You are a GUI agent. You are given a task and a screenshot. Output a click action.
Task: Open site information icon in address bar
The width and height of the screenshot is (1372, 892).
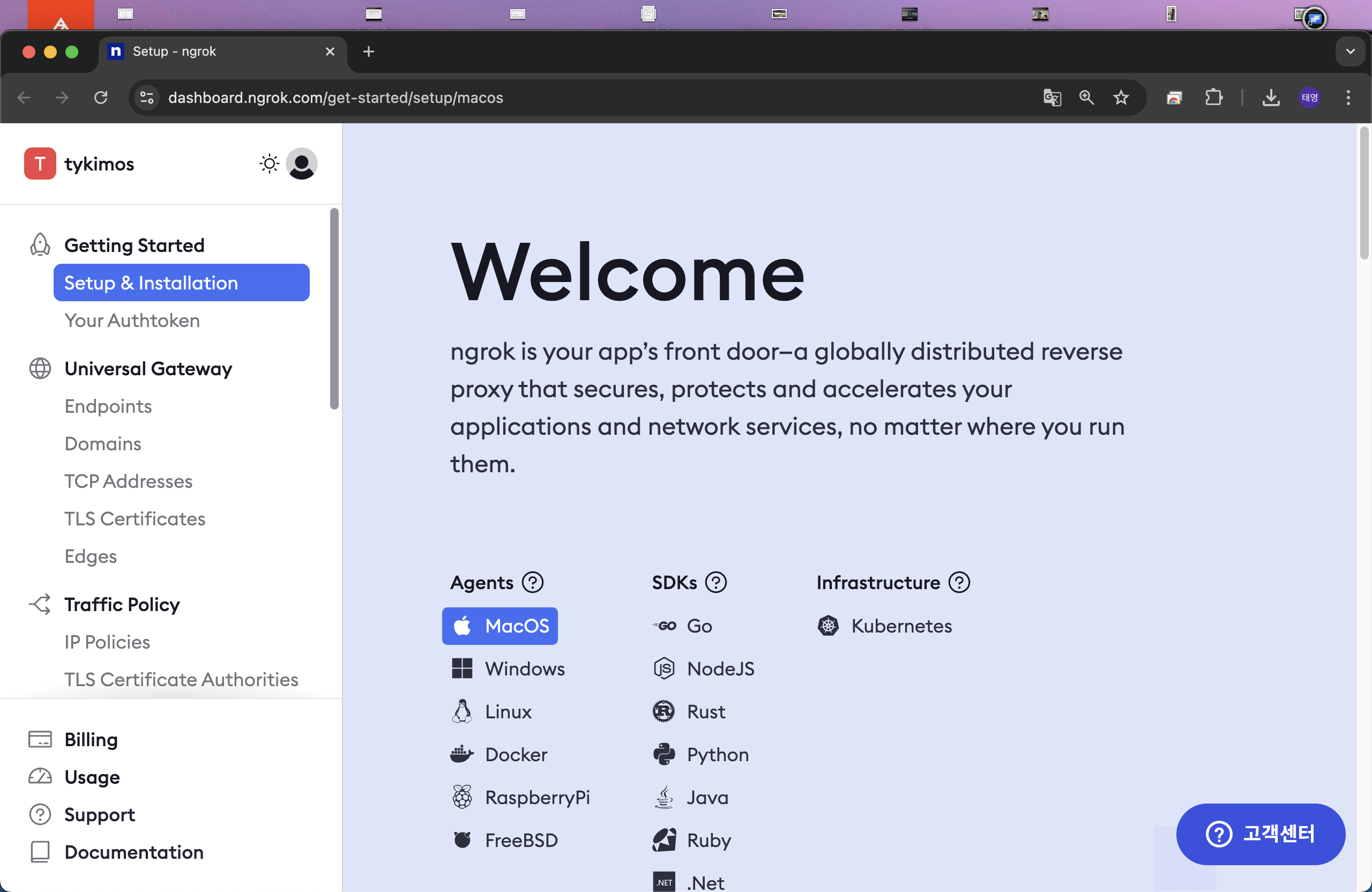(x=147, y=98)
